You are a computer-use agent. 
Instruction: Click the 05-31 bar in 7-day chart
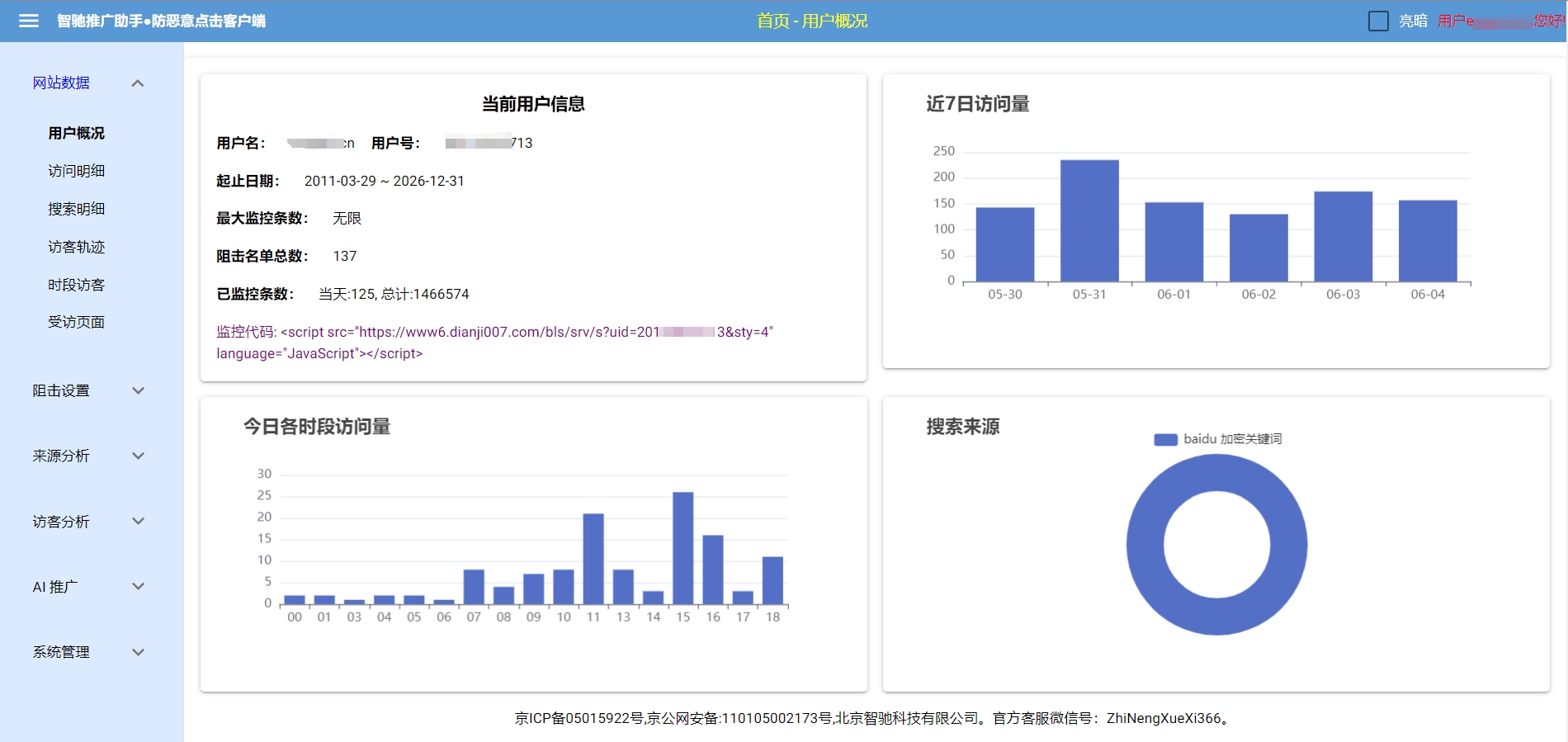click(1089, 220)
